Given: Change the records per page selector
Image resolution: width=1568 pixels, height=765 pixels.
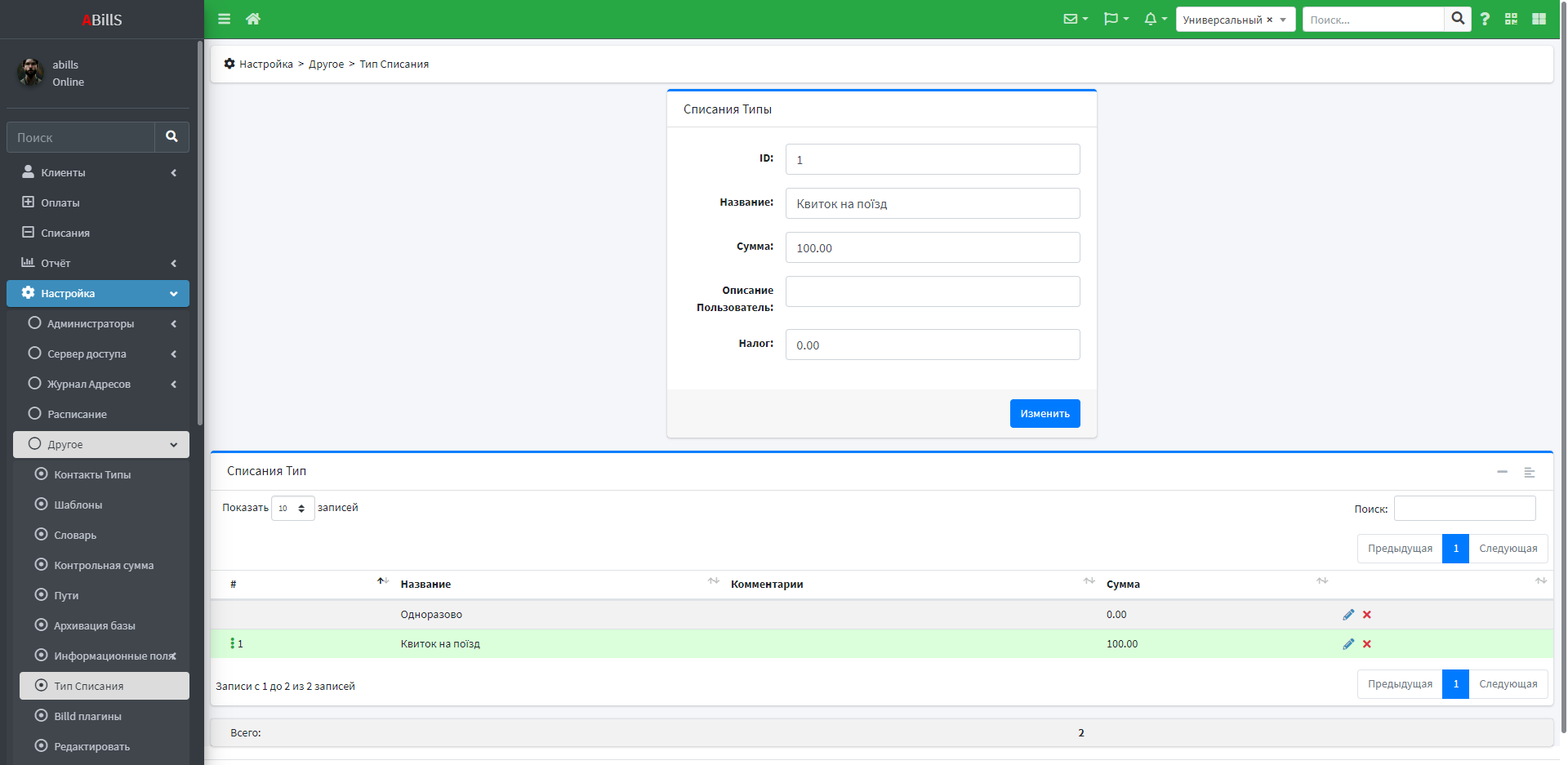Looking at the screenshot, I should pos(292,509).
